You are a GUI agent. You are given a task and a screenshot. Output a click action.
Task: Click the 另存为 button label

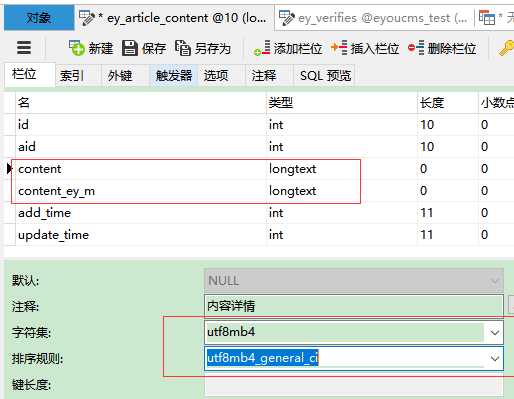(213, 49)
